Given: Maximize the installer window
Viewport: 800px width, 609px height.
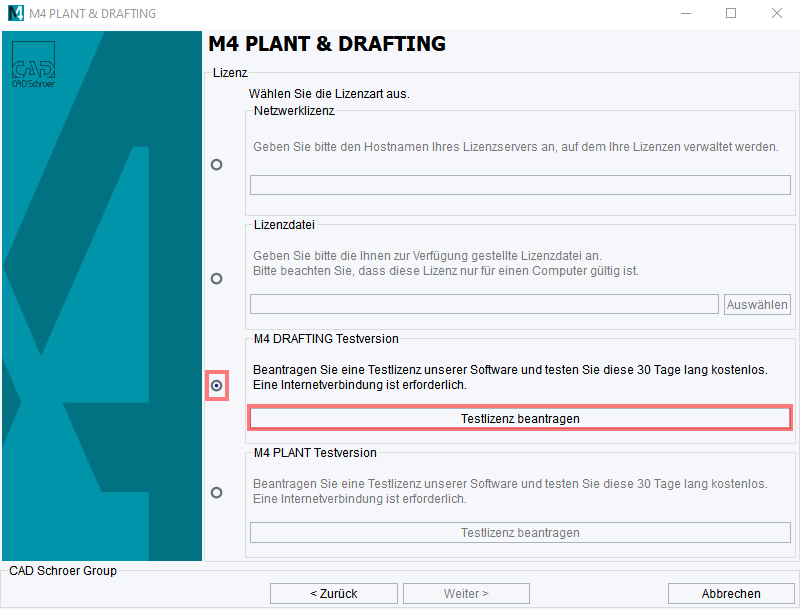Looking at the screenshot, I should point(731,13).
